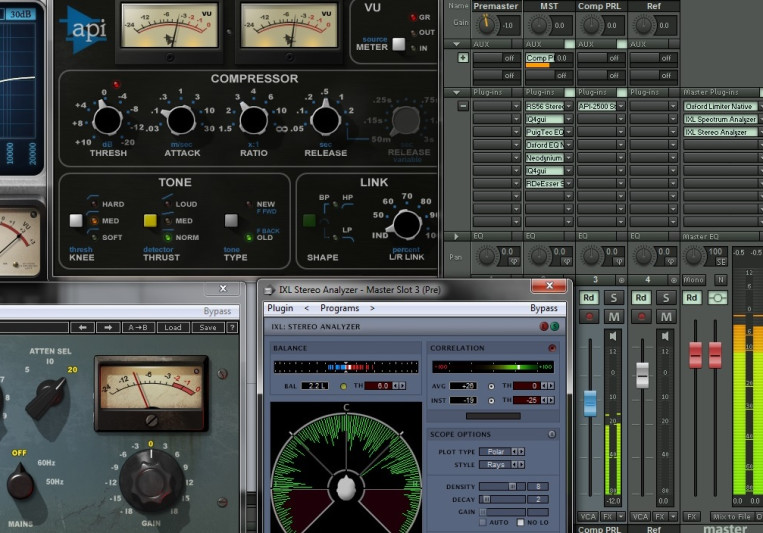
Task: Open the RDeEsser plug-in slot dropdown
Action: point(569,184)
